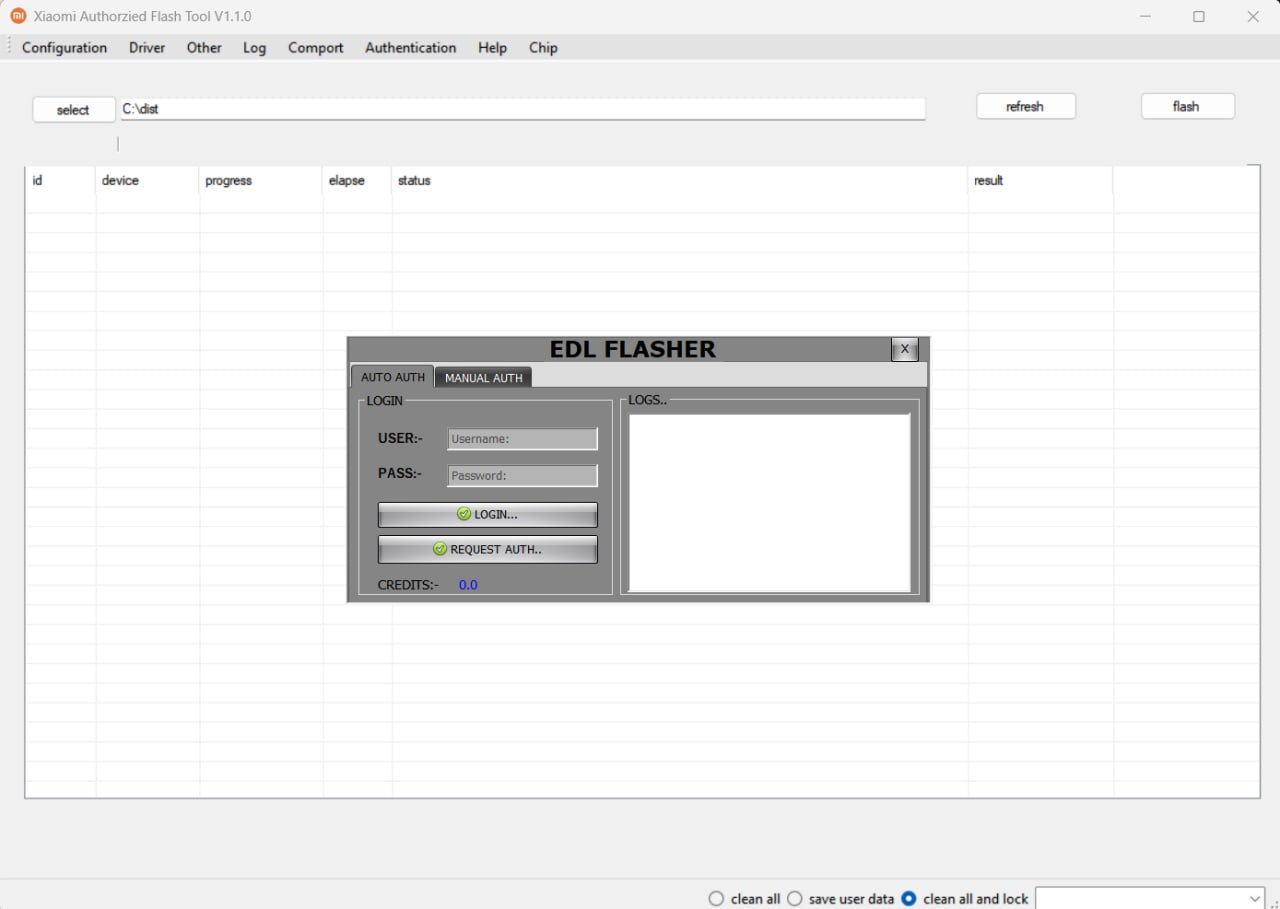Switch to the AUTO AUTH tab
Screen dimensions: 1280x909
[x=392, y=377]
